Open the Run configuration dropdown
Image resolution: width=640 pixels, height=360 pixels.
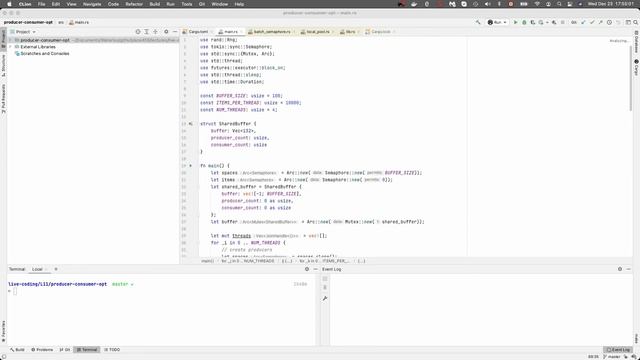click(x=497, y=22)
